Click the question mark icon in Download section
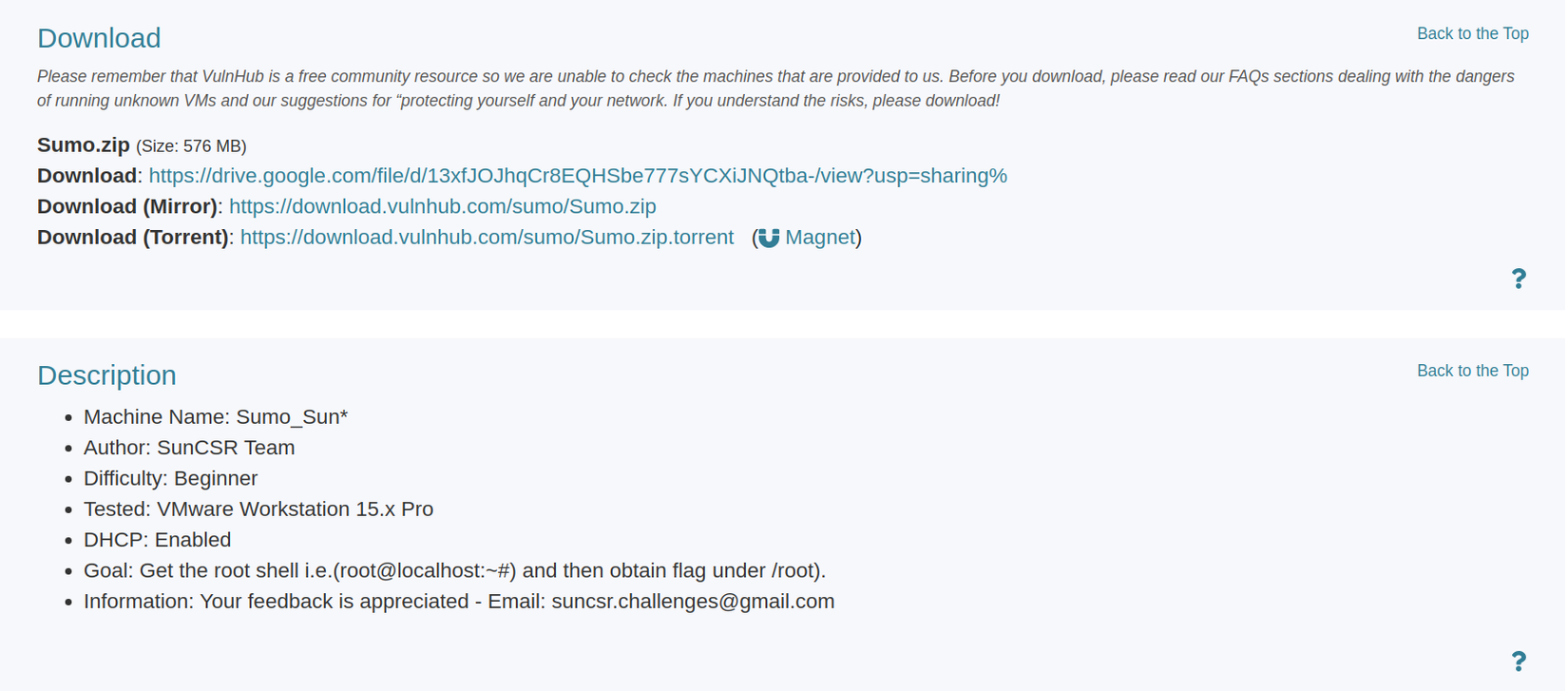This screenshot has height=691, width=1568. (1518, 278)
